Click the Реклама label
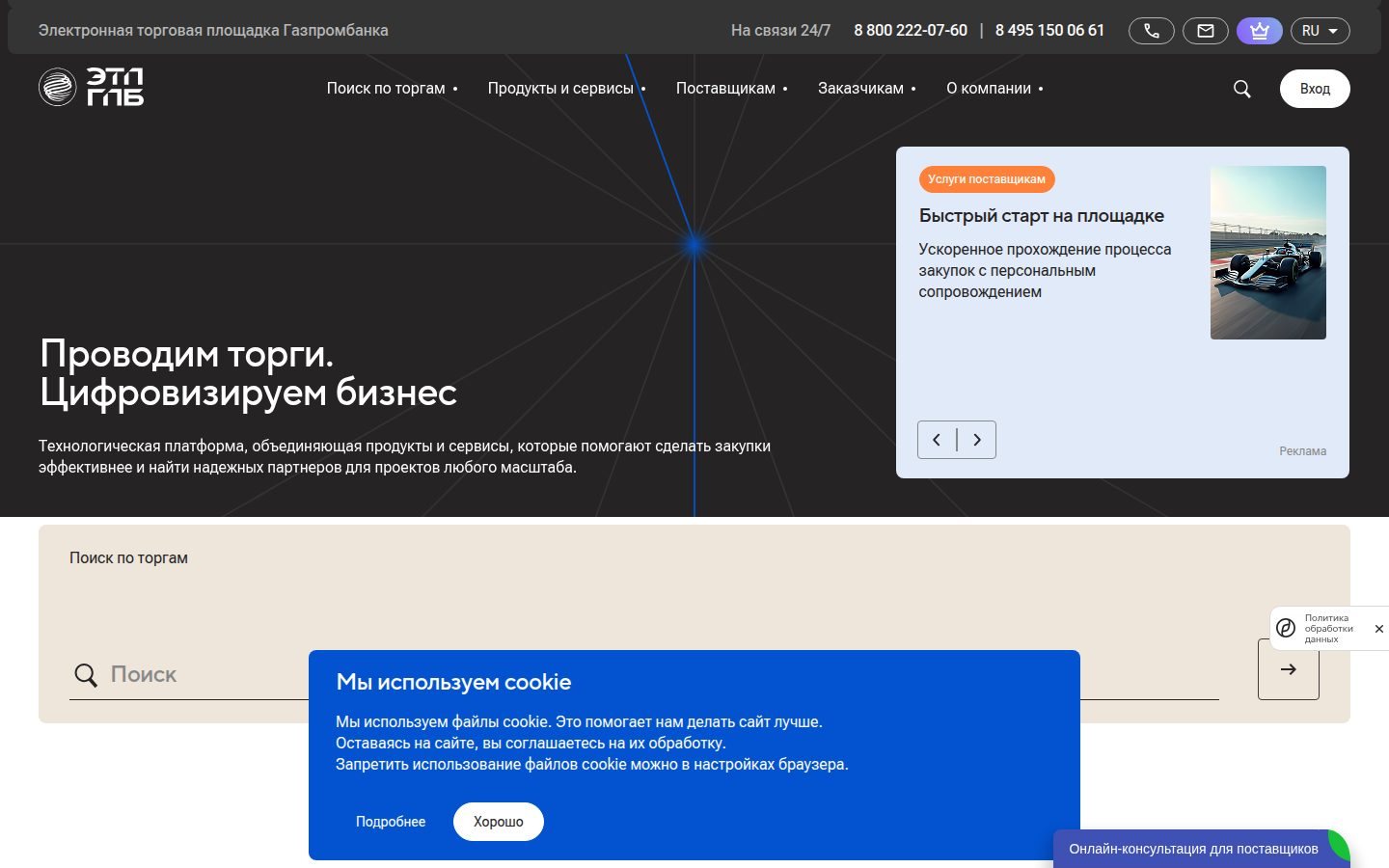1389x868 pixels. coord(1302,451)
